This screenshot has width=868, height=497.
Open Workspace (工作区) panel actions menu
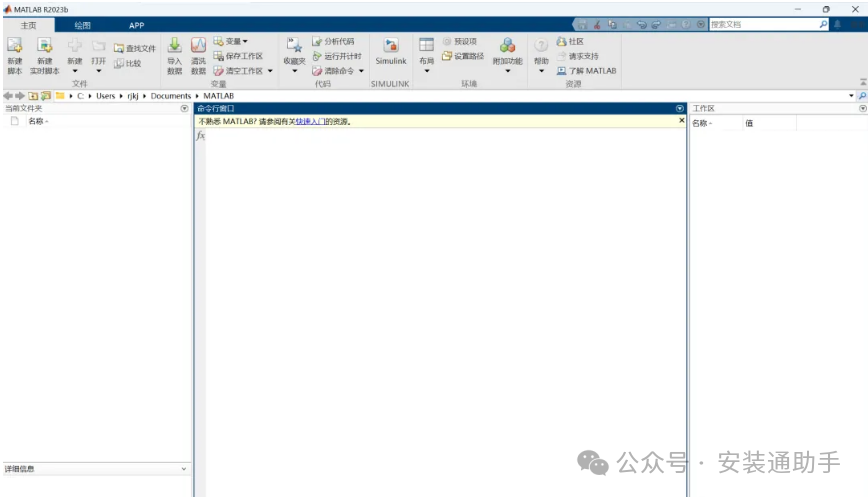[x=862, y=108]
